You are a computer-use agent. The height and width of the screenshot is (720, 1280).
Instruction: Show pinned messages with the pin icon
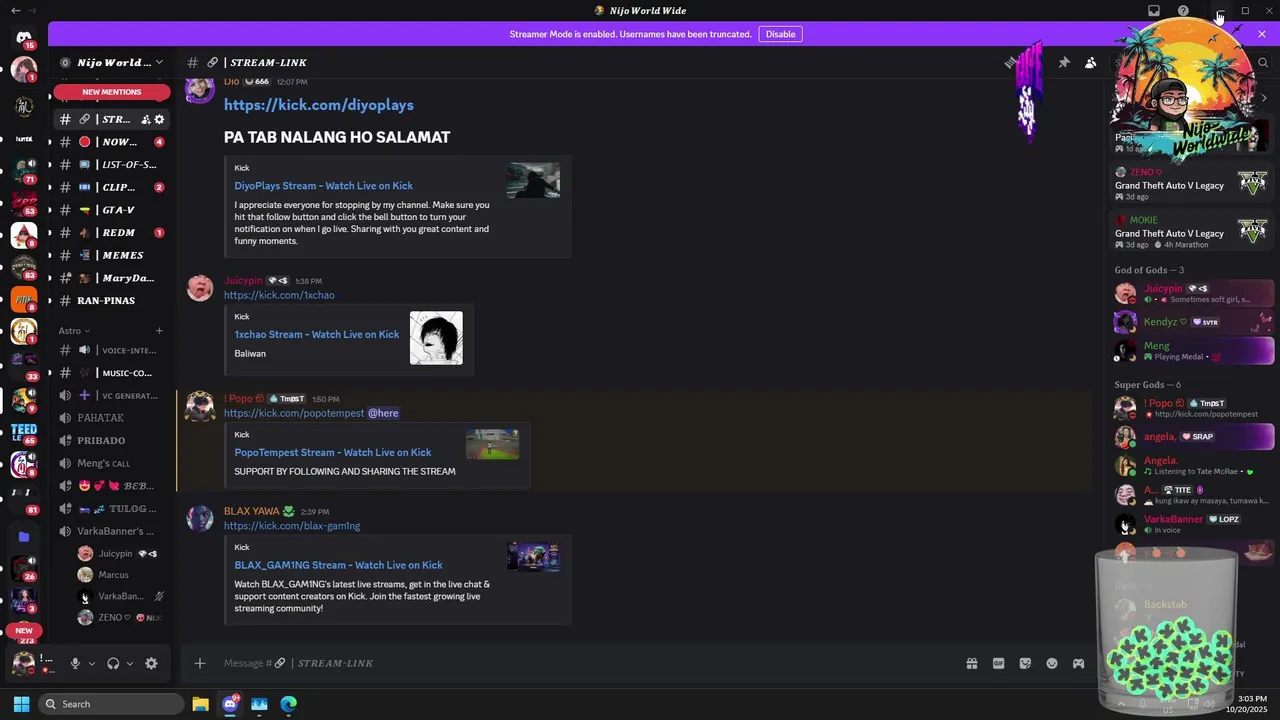(x=1064, y=62)
